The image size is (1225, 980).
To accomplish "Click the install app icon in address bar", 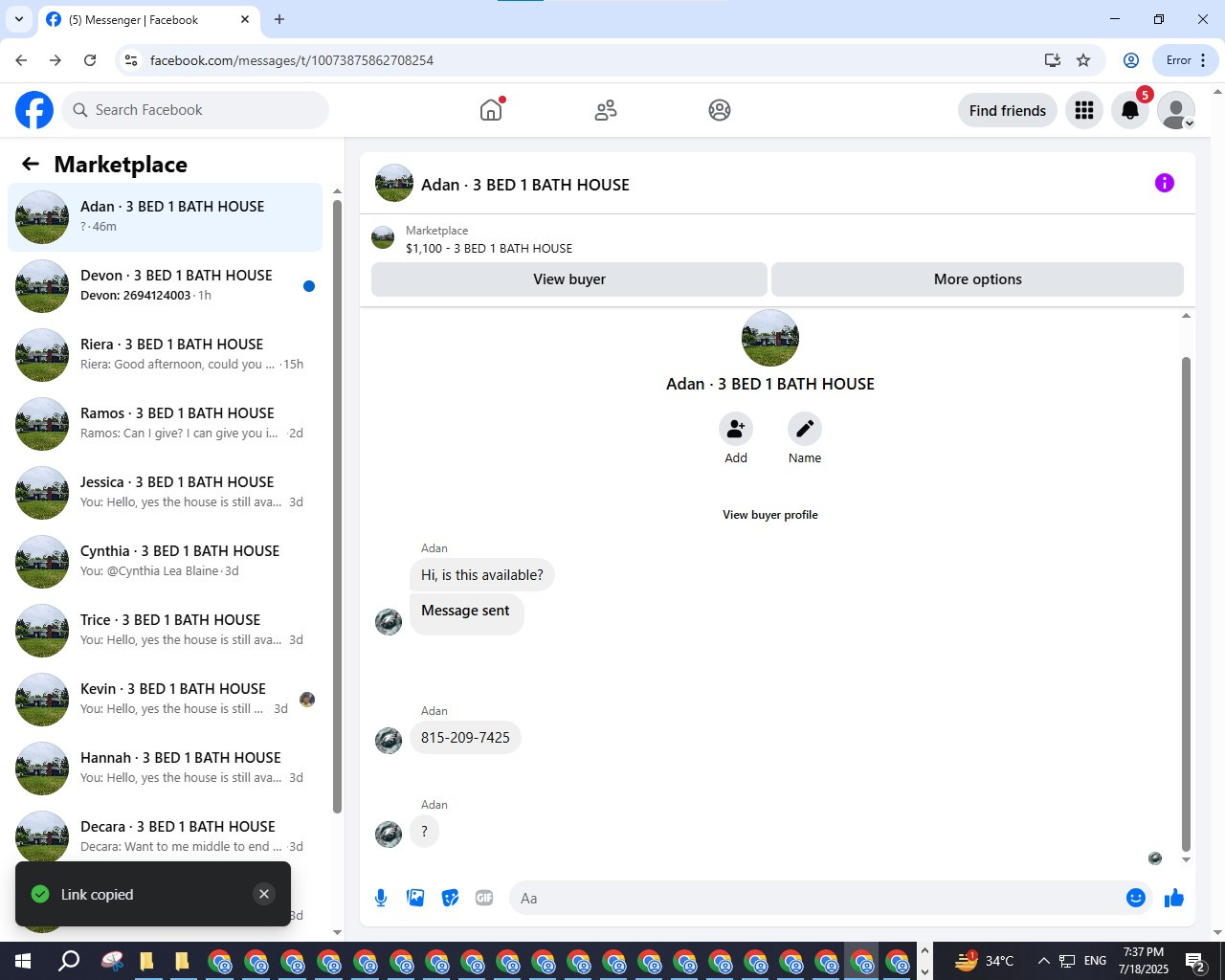I will pyautogui.click(x=1053, y=60).
